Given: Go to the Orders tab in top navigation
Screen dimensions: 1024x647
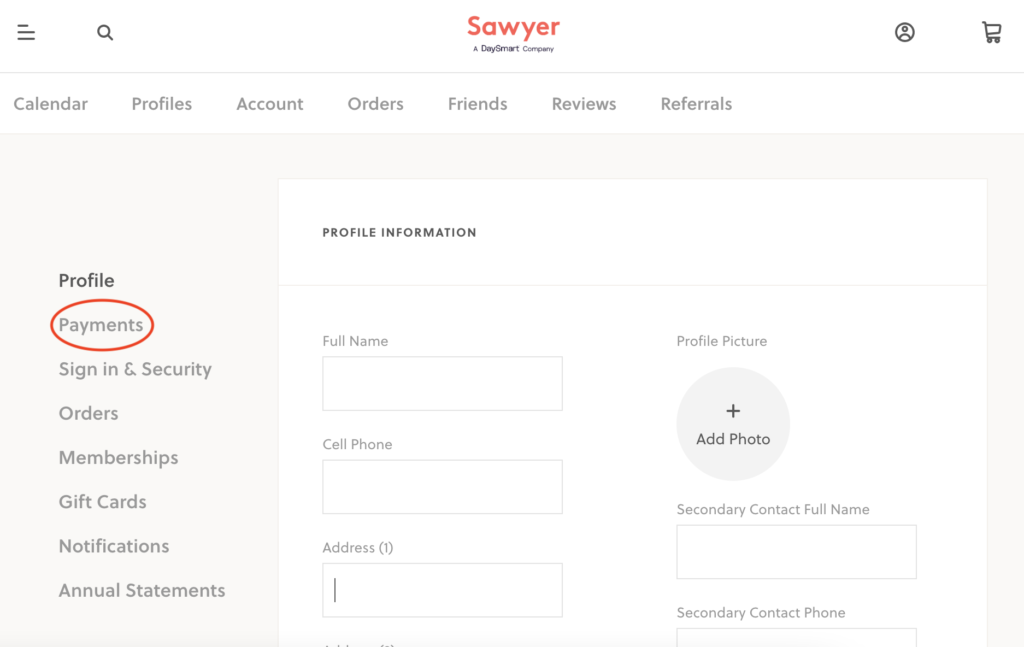Looking at the screenshot, I should (376, 104).
